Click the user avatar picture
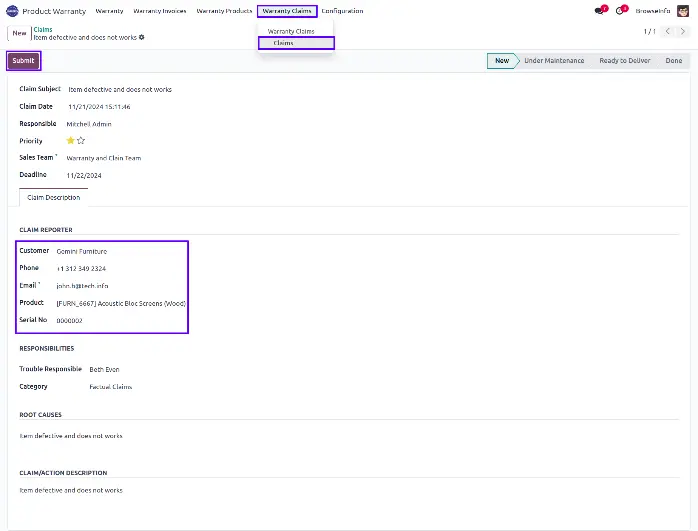This screenshot has height=531, width=698. point(683,11)
